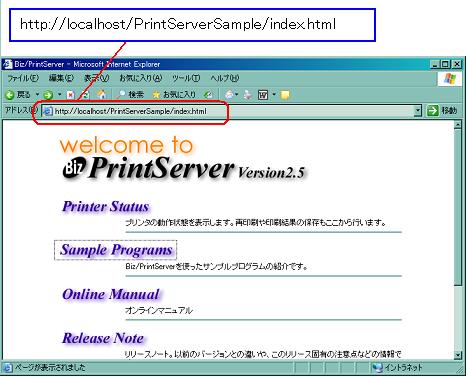This screenshot has height=378, width=468.
Task: Open the お気に入り(A) menu
Action: 141,78
